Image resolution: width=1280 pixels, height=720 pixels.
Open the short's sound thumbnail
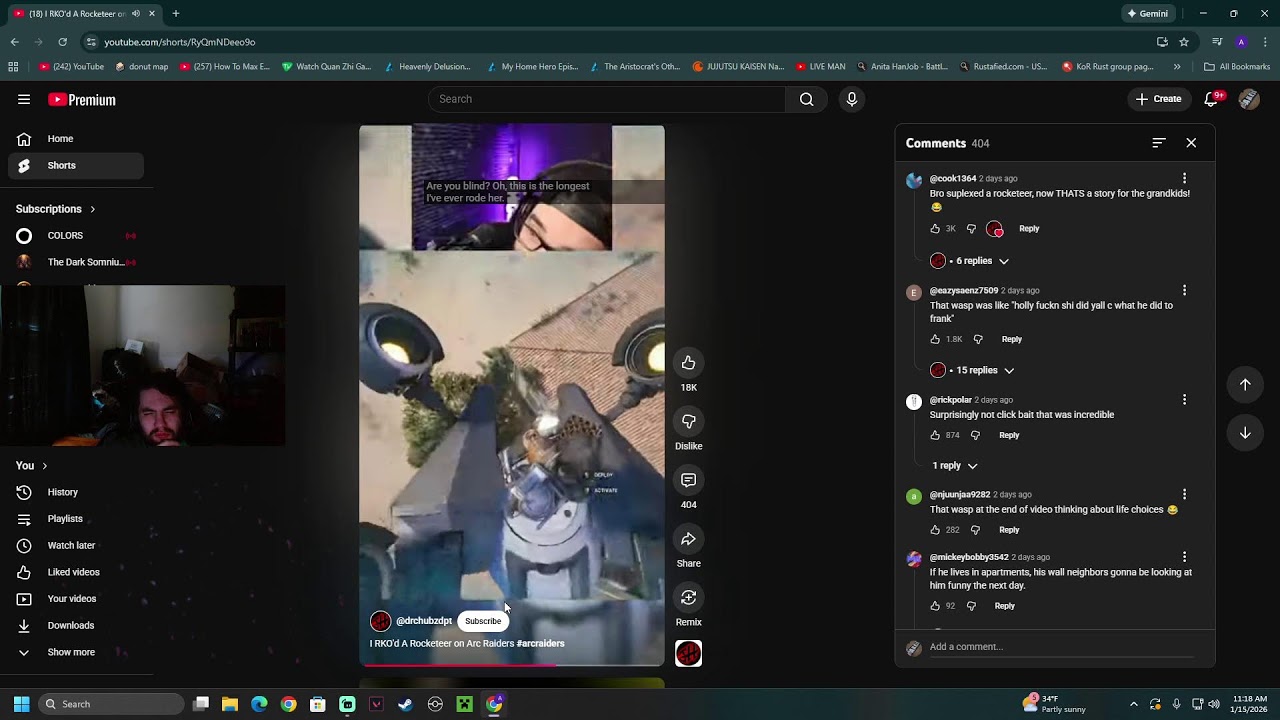688,653
